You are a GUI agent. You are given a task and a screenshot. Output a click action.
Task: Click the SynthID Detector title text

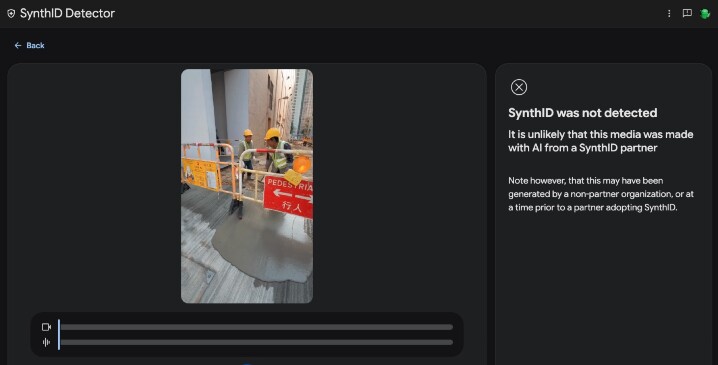(x=67, y=13)
